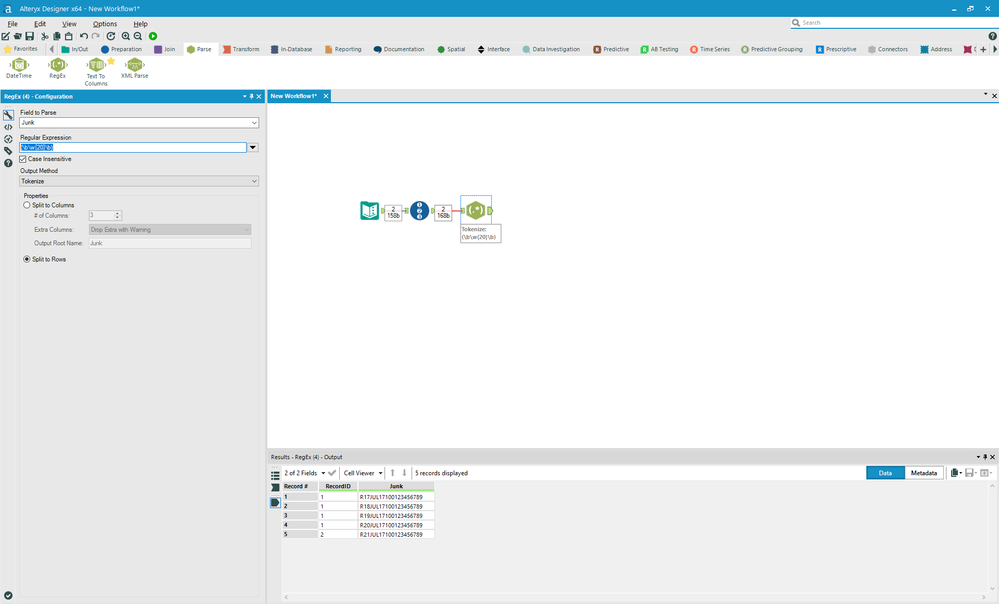999x604 pixels.
Task: Create a new workflow from the toolbar
Action: 6,36
